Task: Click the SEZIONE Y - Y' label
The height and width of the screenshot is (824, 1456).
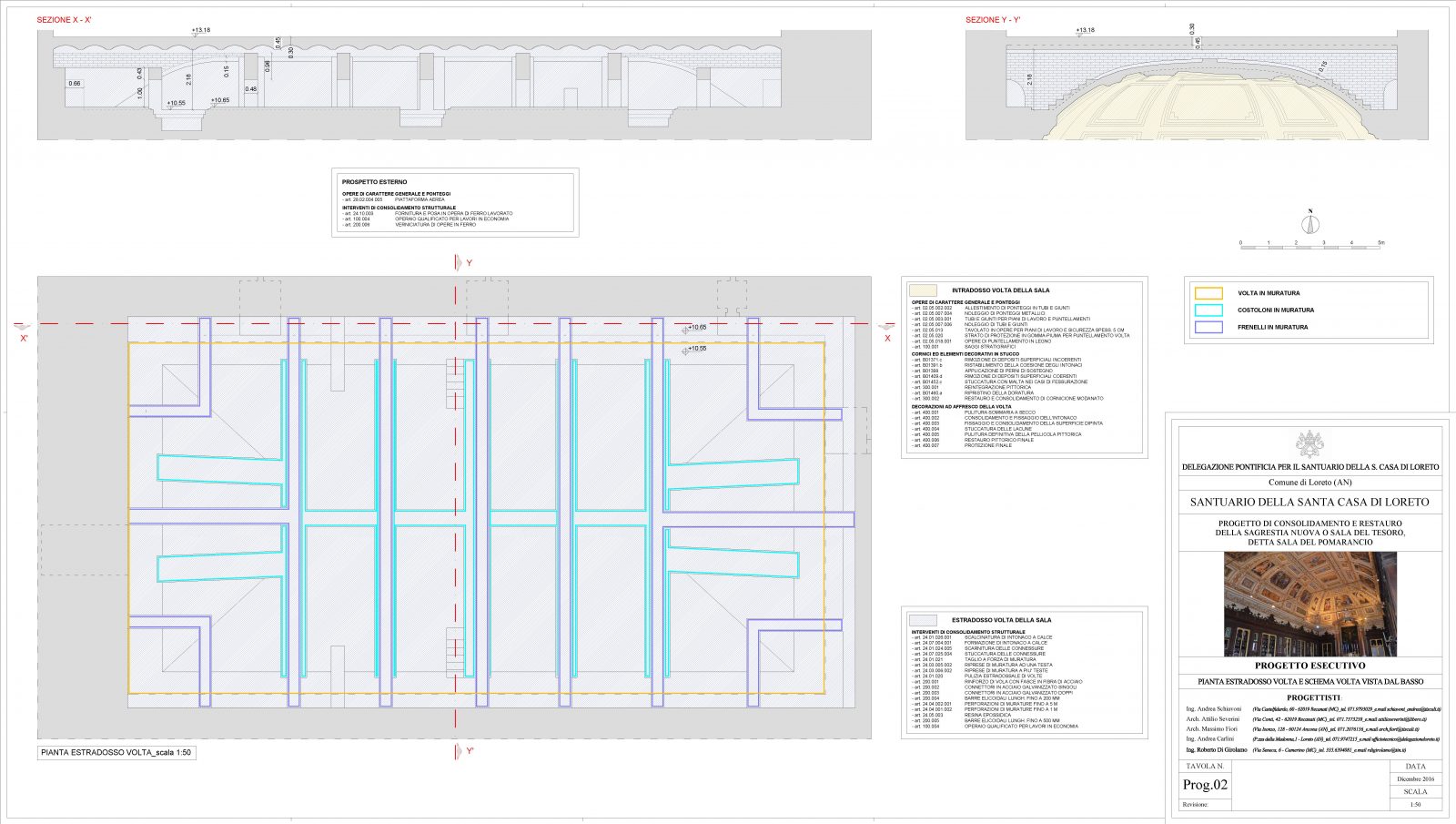Action: tap(992, 20)
